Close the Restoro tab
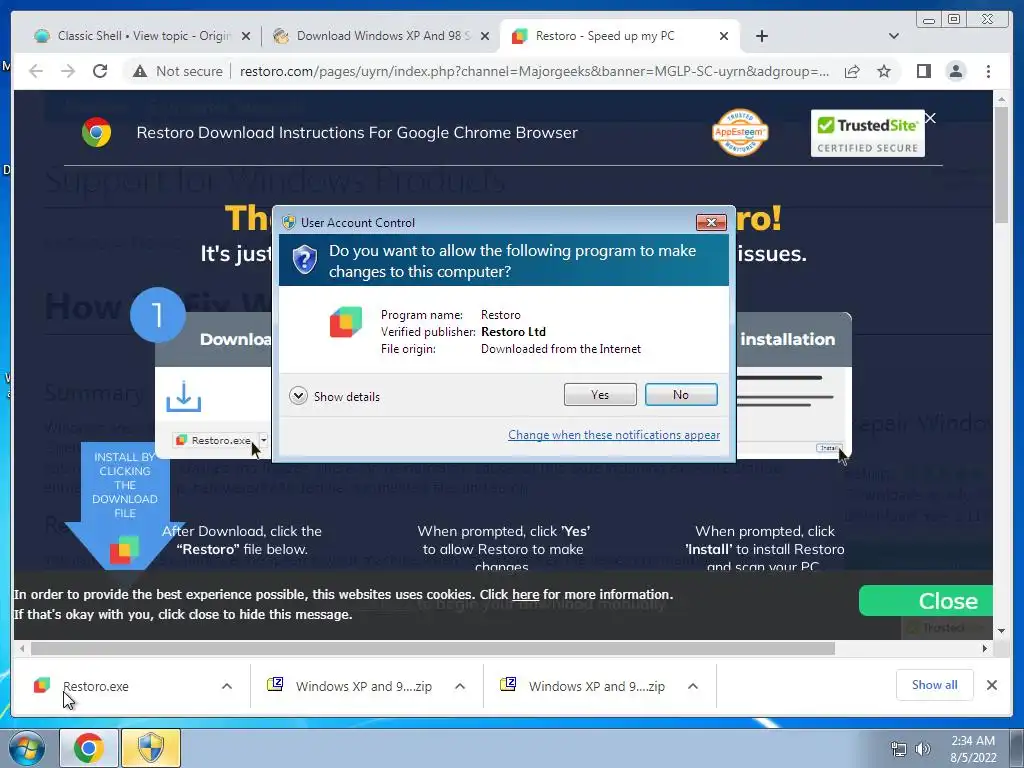The width and height of the screenshot is (1024, 768). (724, 37)
